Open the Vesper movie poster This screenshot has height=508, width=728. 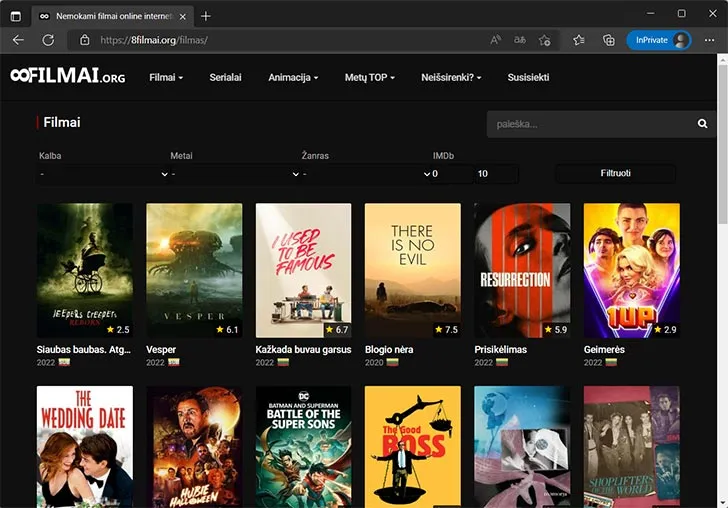194,270
